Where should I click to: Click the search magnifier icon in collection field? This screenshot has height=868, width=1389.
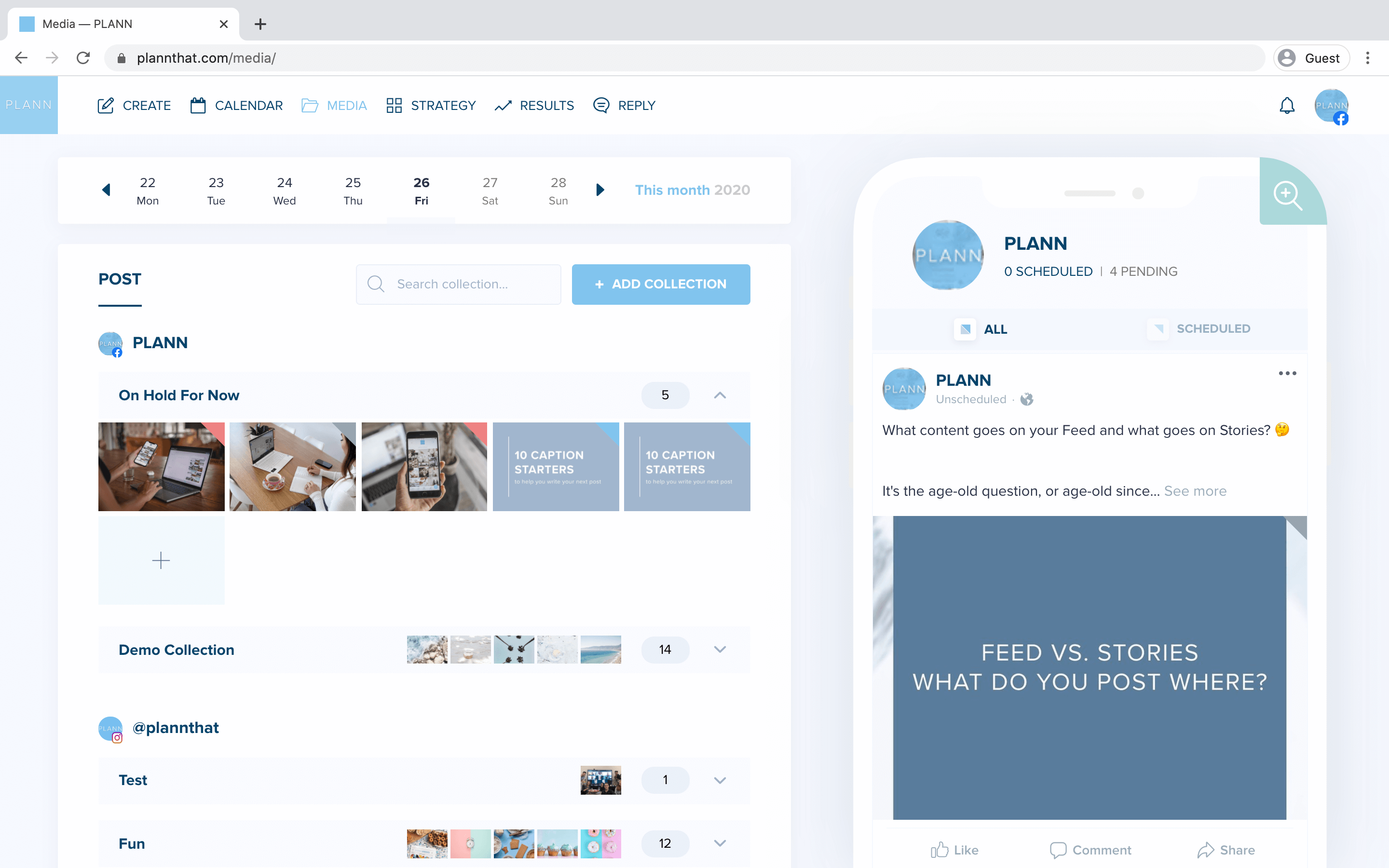point(376,284)
